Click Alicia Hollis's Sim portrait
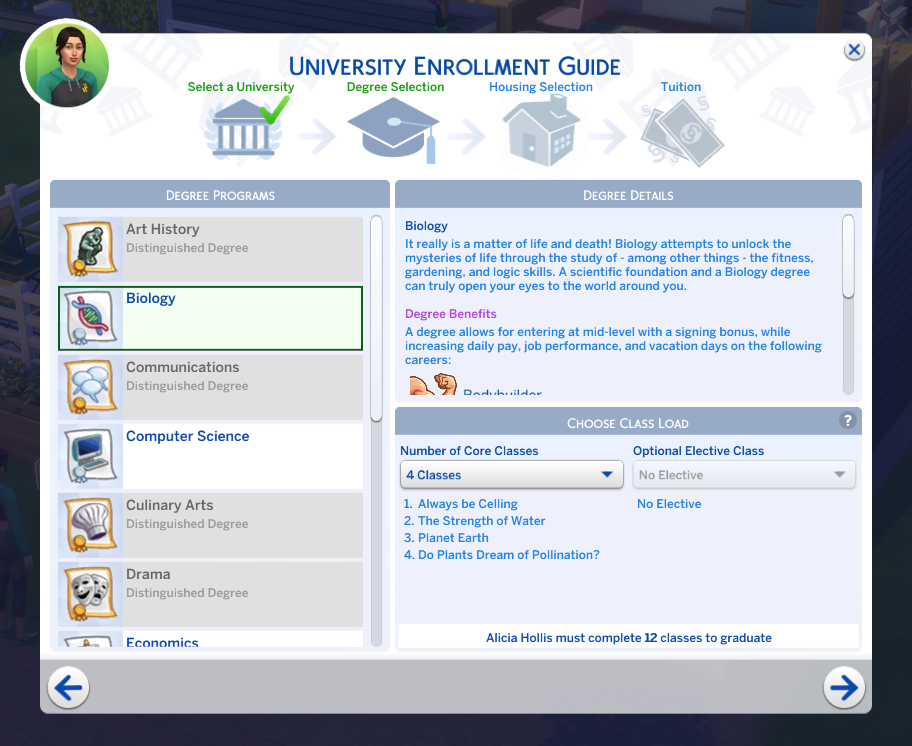Image resolution: width=912 pixels, height=746 pixels. 66,65
